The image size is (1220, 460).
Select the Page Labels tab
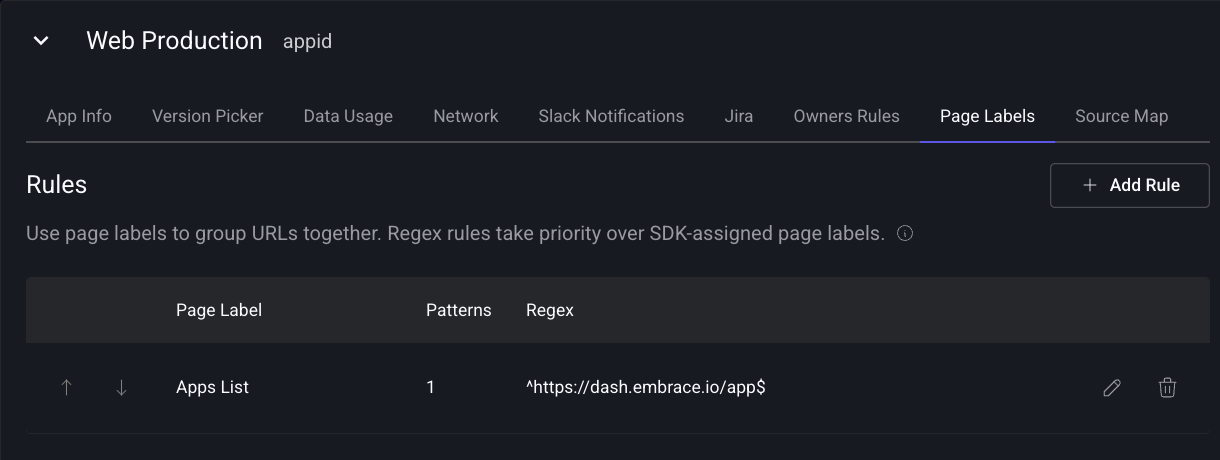[x=987, y=116]
